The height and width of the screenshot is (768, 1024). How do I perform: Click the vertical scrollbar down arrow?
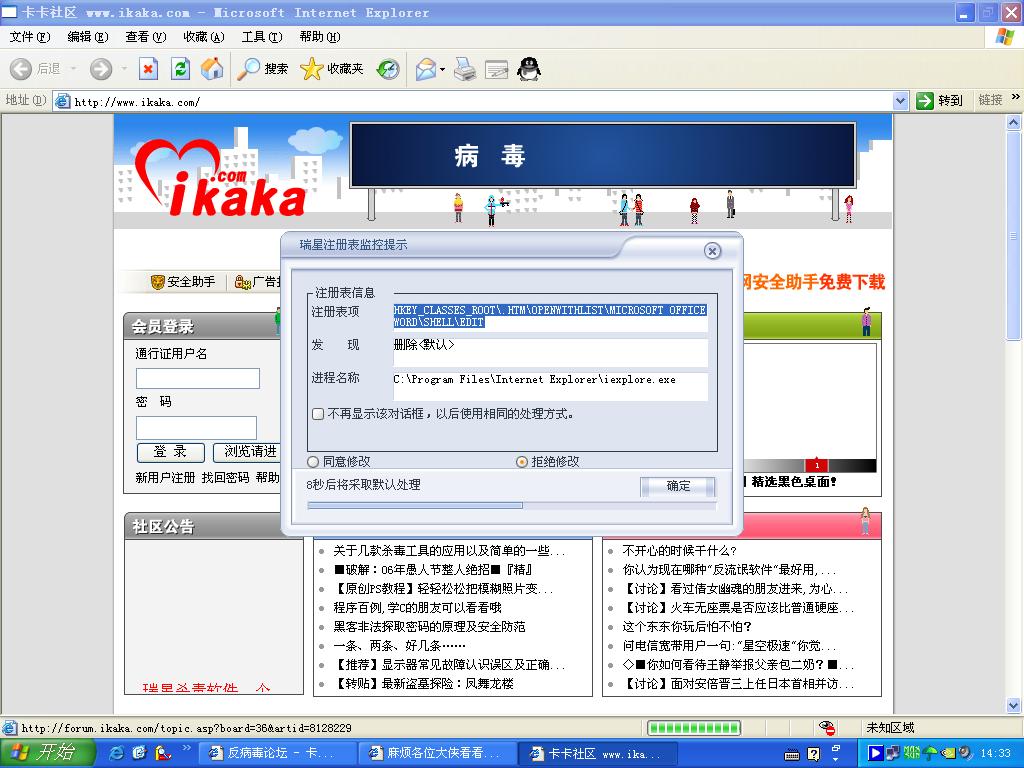pos(1014,705)
